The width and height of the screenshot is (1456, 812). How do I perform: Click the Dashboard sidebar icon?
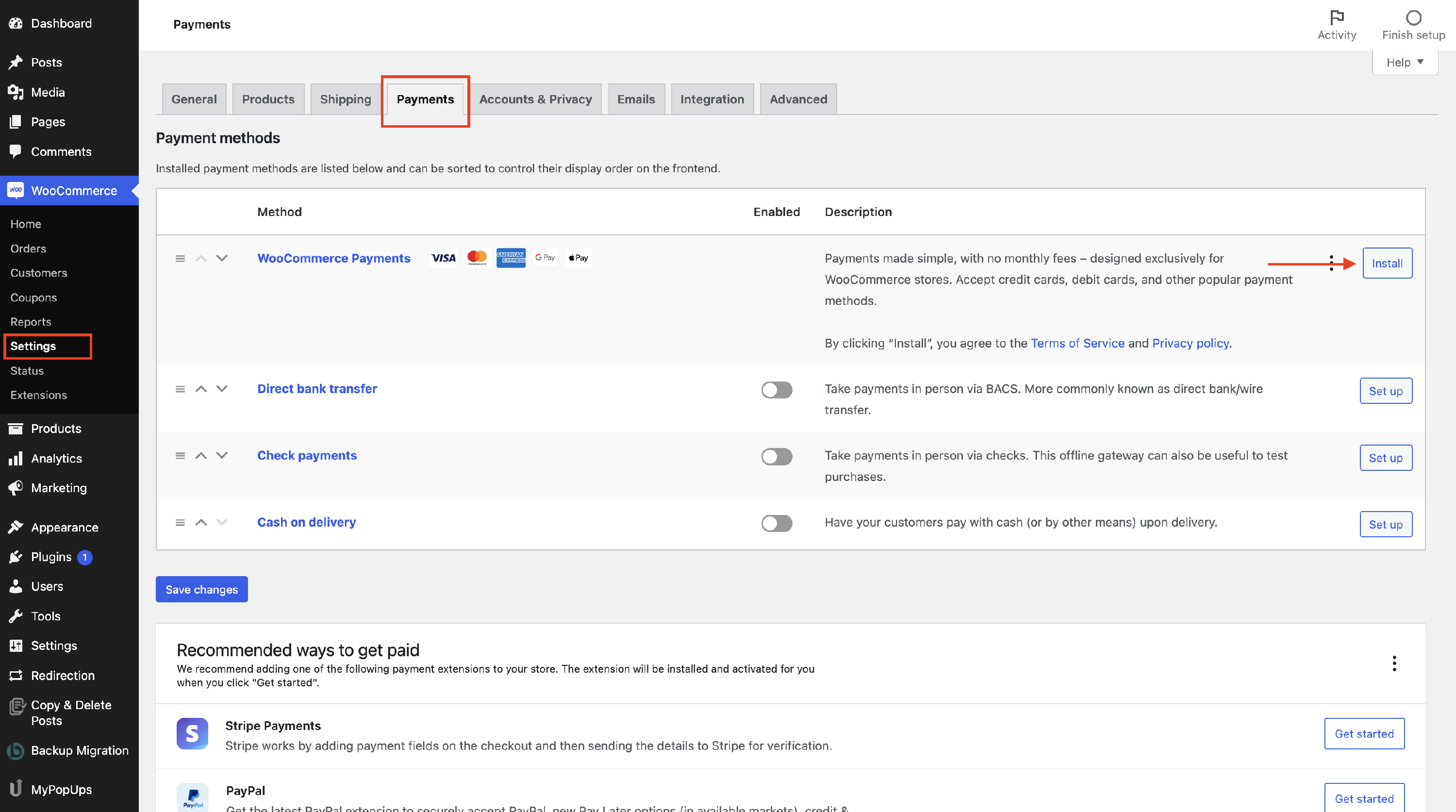15,23
